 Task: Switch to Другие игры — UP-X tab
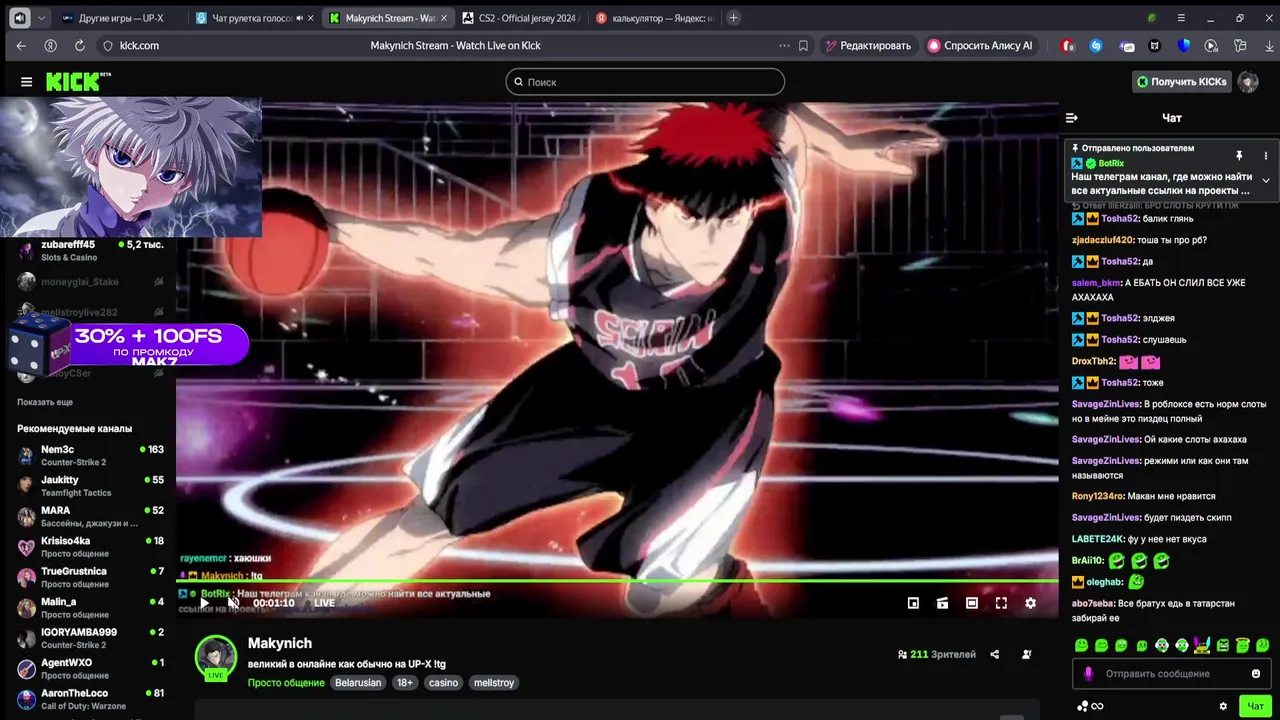point(120,18)
